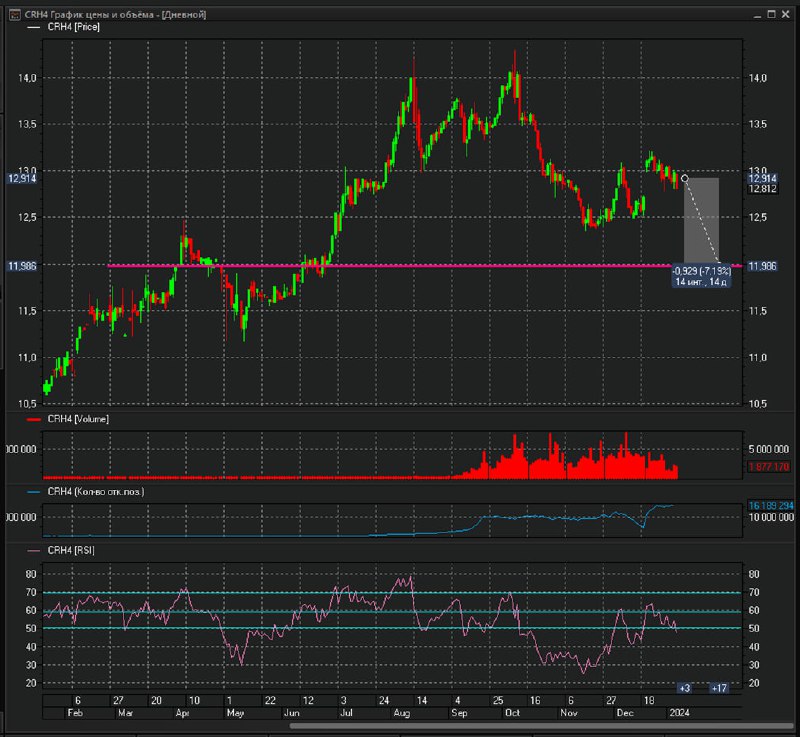
Task: Click the "2024" year label on the time axis
Action: click(x=679, y=713)
